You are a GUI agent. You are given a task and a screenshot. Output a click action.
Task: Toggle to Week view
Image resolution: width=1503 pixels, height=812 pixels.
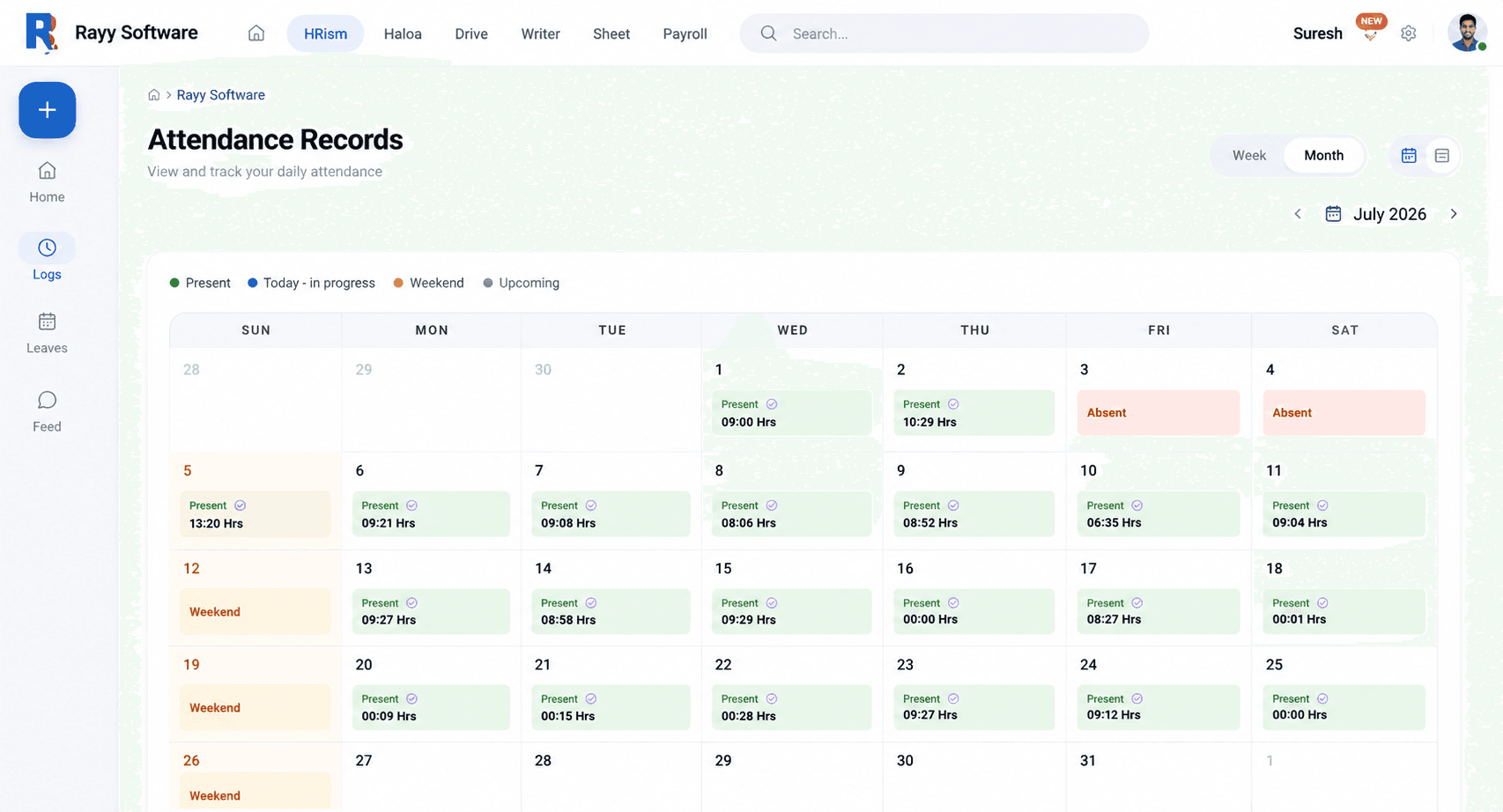[1249, 156]
